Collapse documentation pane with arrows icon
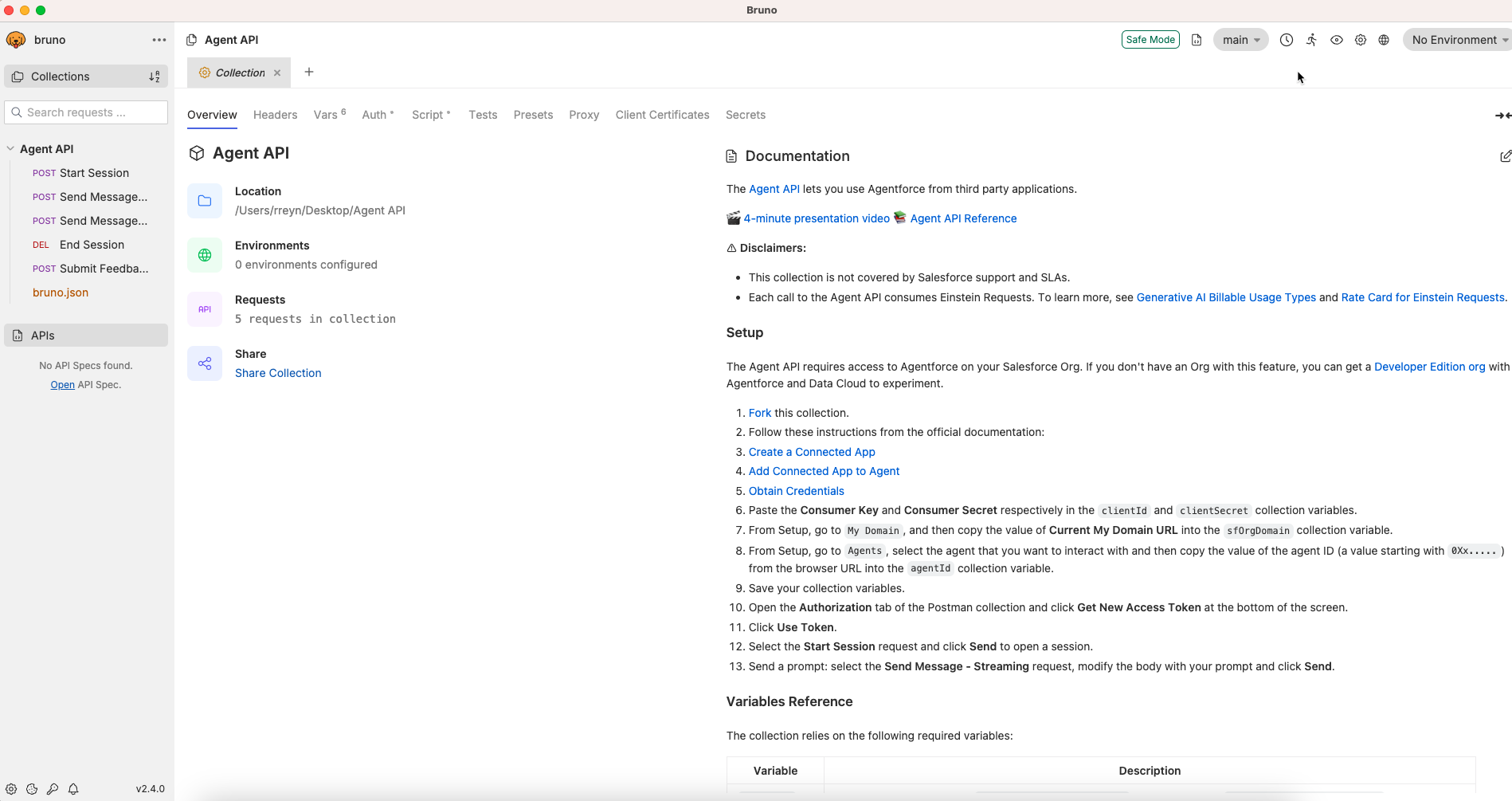The height and width of the screenshot is (801, 1512). tap(1503, 116)
